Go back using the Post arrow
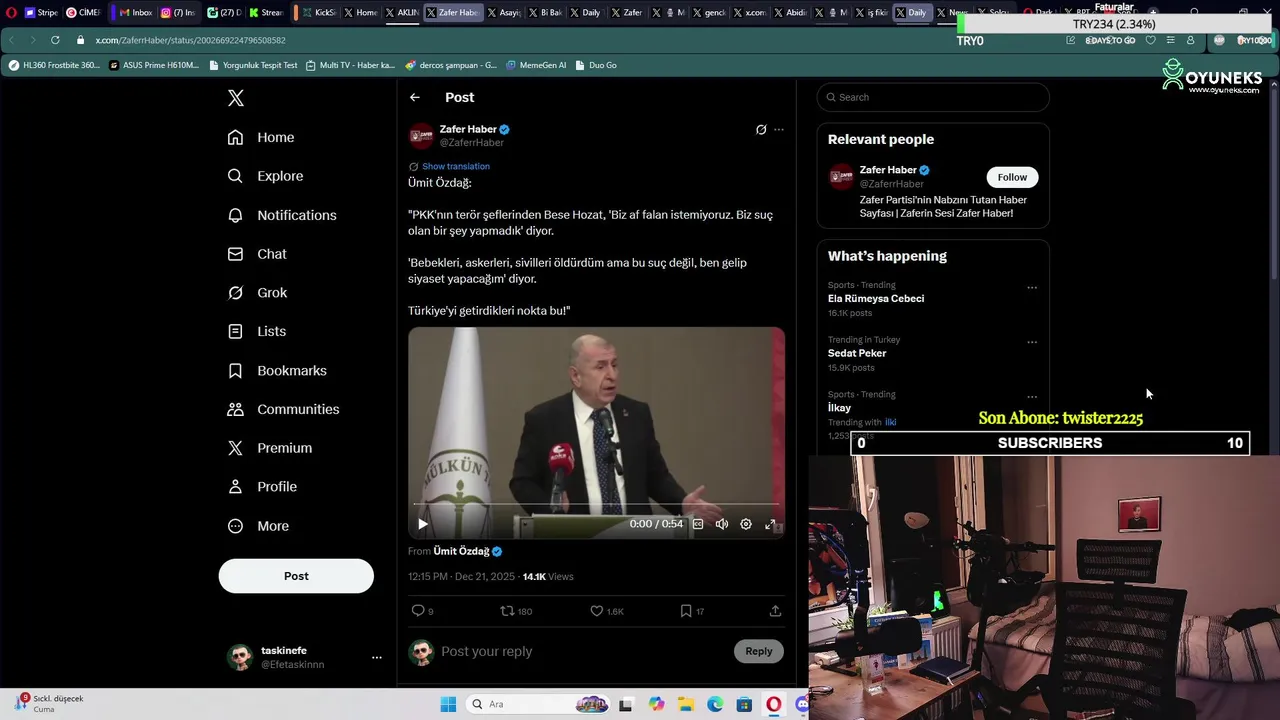The height and width of the screenshot is (720, 1280). 415,97
